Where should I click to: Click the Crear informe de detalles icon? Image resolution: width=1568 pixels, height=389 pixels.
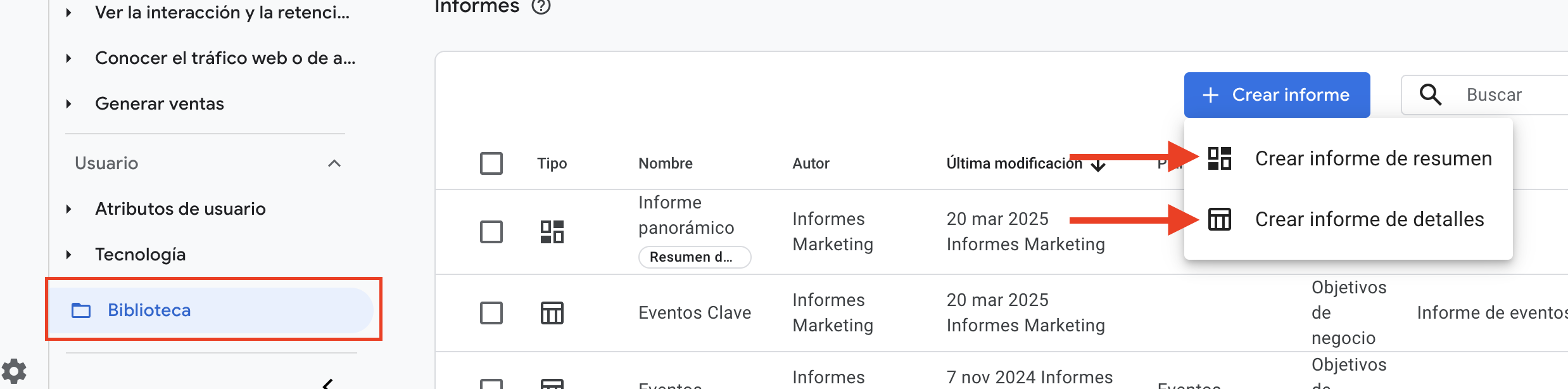[x=1219, y=219]
